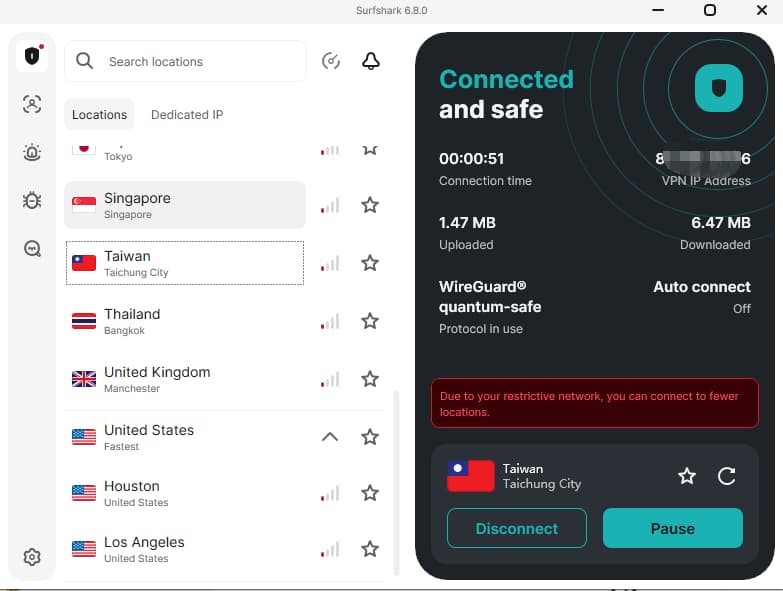Open the Alternative ID sidebar icon
This screenshot has width=783, height=591.
tap(32, 104)
